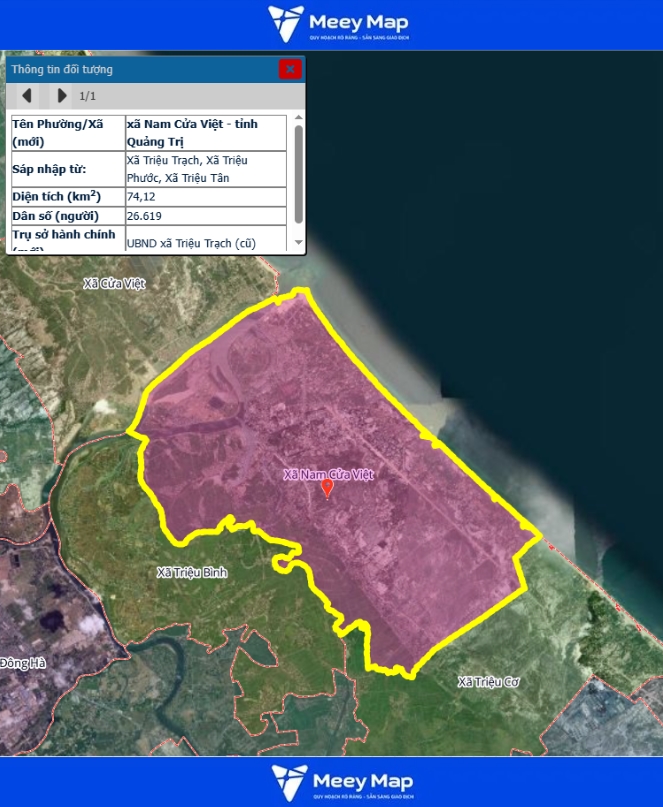Close the Thông tin đối tượng popup
The image size is (663, 807).
tap(290, 69)
